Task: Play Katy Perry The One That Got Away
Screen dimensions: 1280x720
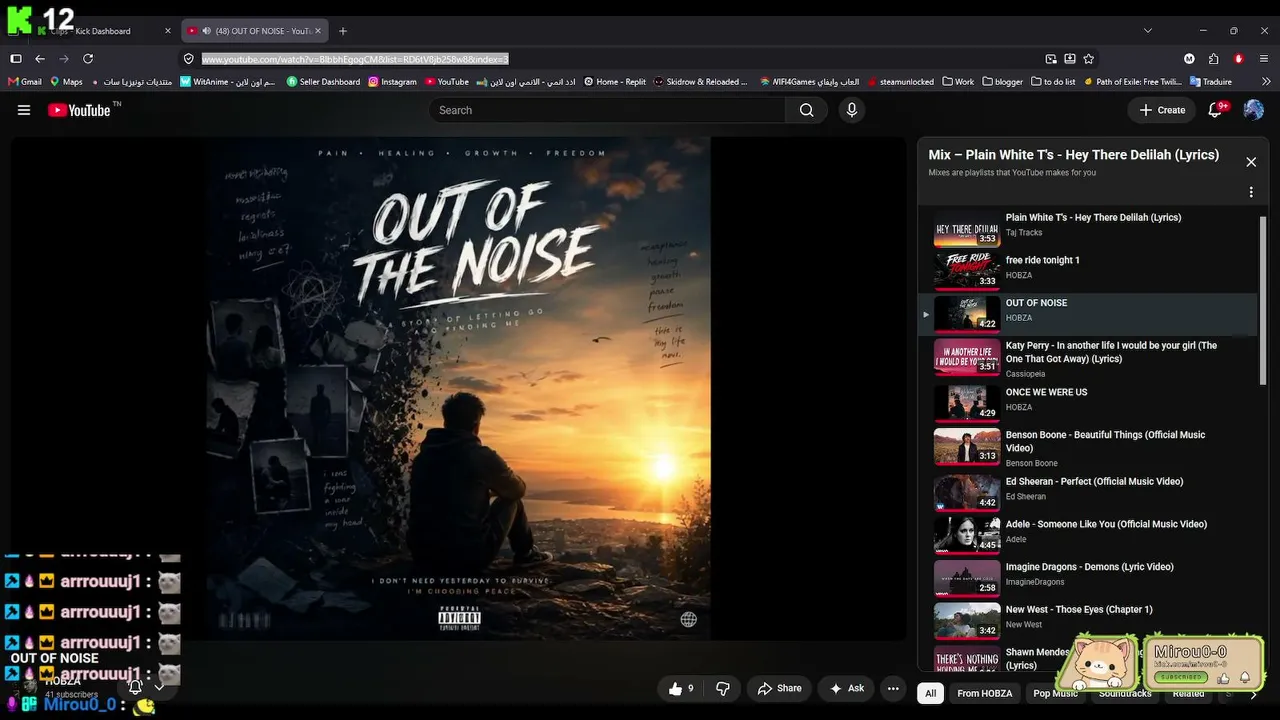Action: (x=1090, y=358)
